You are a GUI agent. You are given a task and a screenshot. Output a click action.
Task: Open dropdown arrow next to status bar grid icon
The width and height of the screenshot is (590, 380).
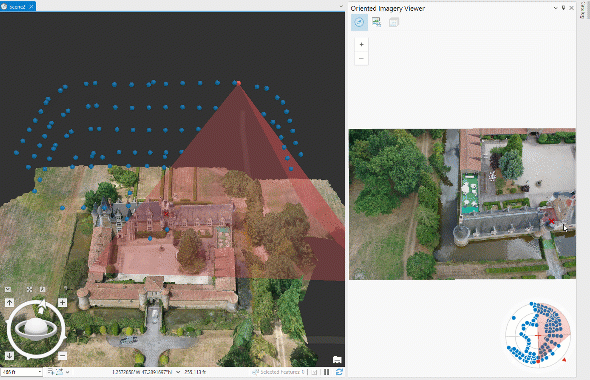pos(67,372)
